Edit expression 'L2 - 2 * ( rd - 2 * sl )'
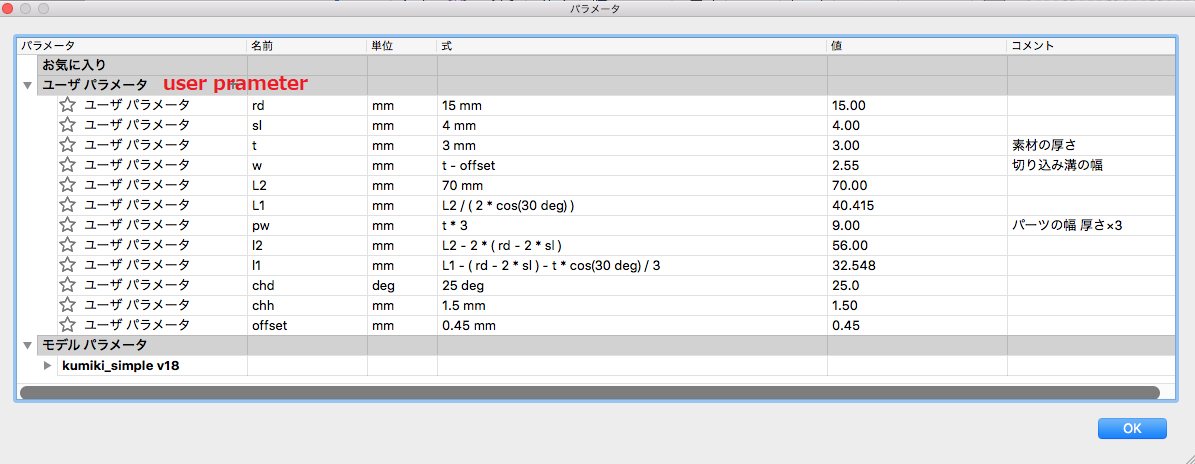 [x=633, y=245]
